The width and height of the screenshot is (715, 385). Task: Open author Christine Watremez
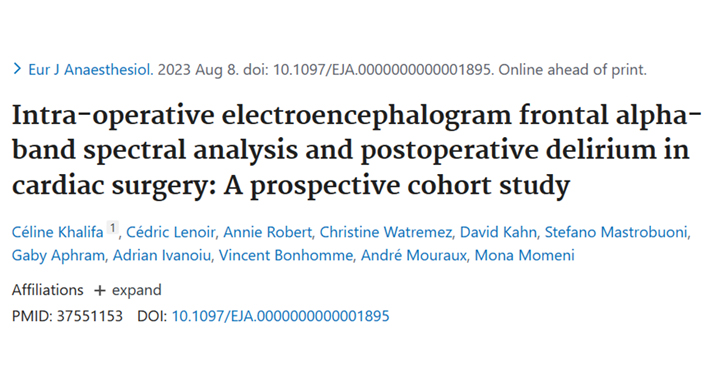point(386,232)
